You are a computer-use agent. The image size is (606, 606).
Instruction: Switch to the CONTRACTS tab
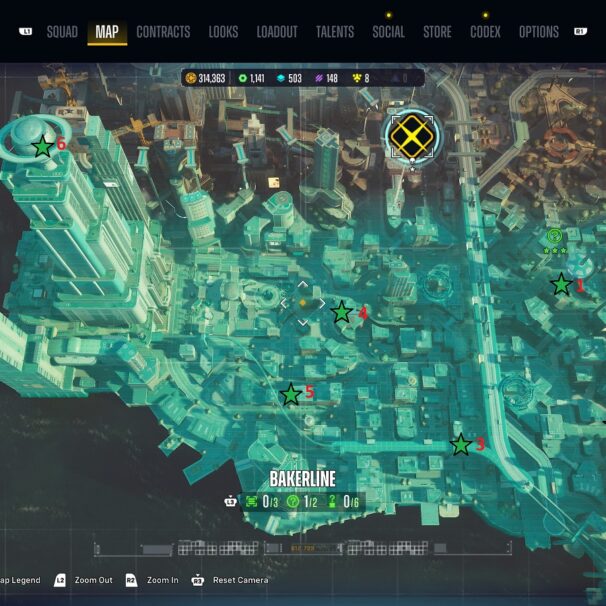click(x=163, y=32)
